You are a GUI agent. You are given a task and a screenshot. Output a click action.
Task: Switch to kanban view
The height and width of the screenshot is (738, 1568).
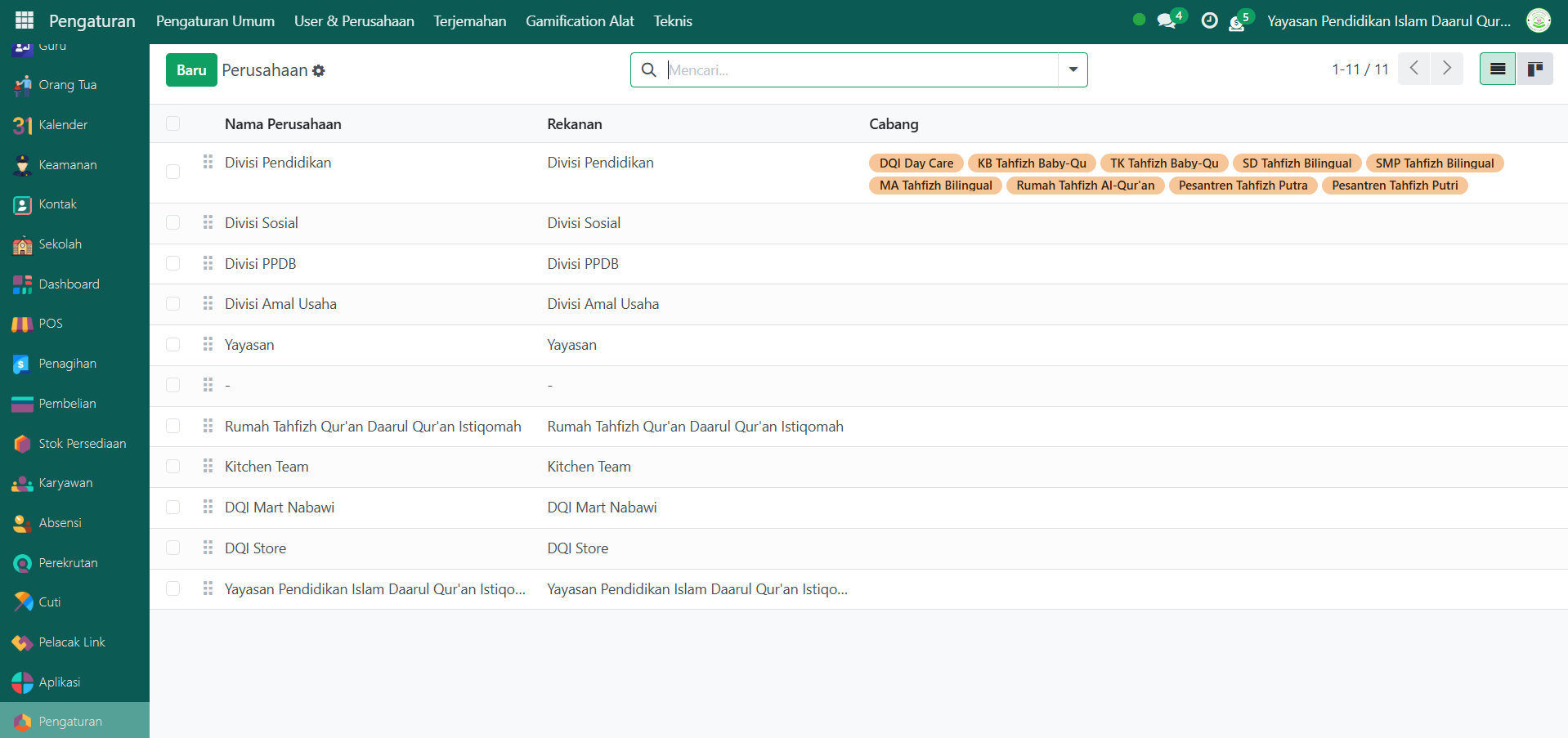[1534, 69]
